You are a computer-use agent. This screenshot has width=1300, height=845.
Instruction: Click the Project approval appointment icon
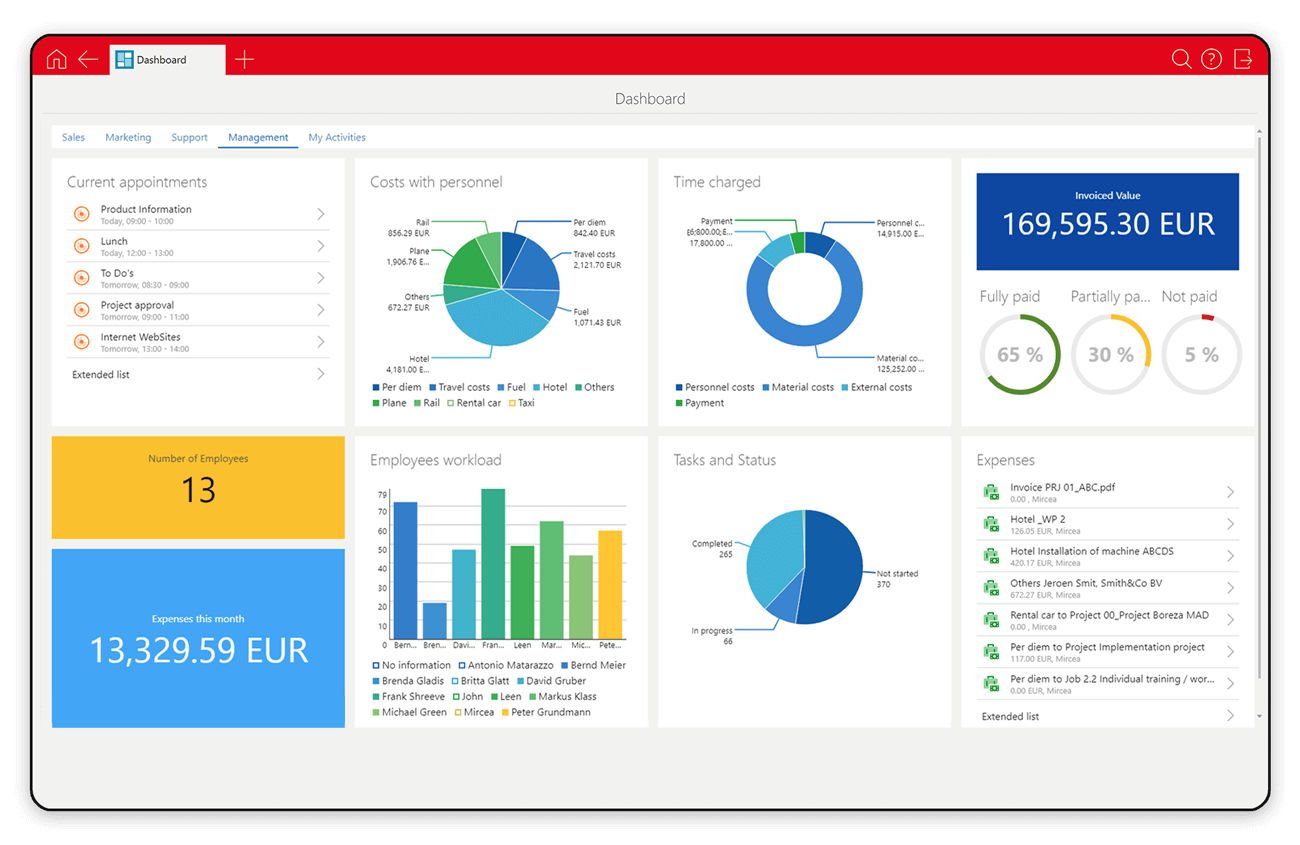click(82, 310)
